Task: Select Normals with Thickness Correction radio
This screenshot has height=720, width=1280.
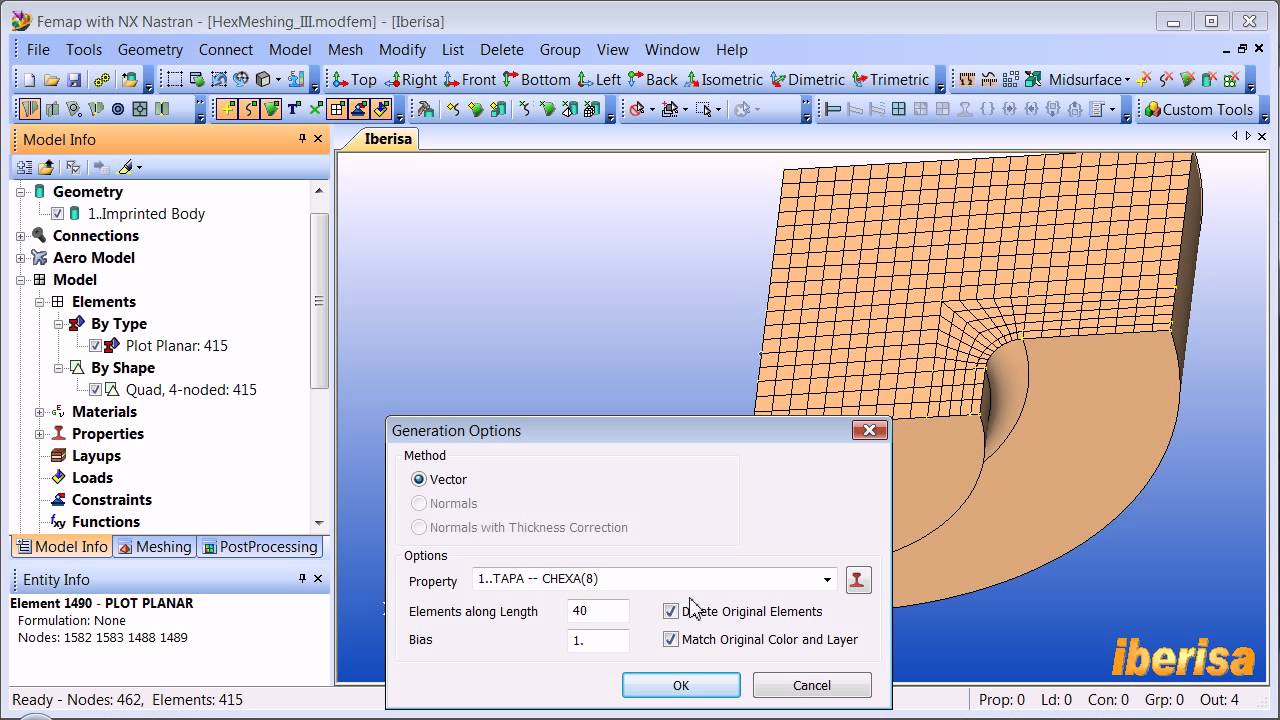Action: [x=419, y=528]
